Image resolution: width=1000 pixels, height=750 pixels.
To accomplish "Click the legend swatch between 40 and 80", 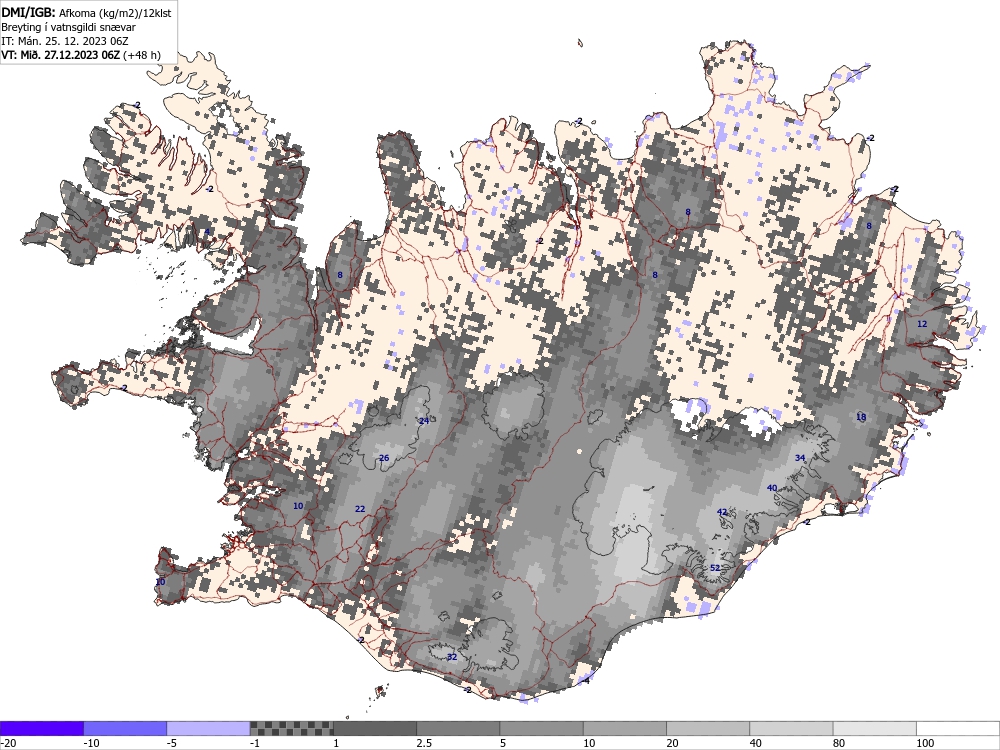I will [x=791, y=728].
